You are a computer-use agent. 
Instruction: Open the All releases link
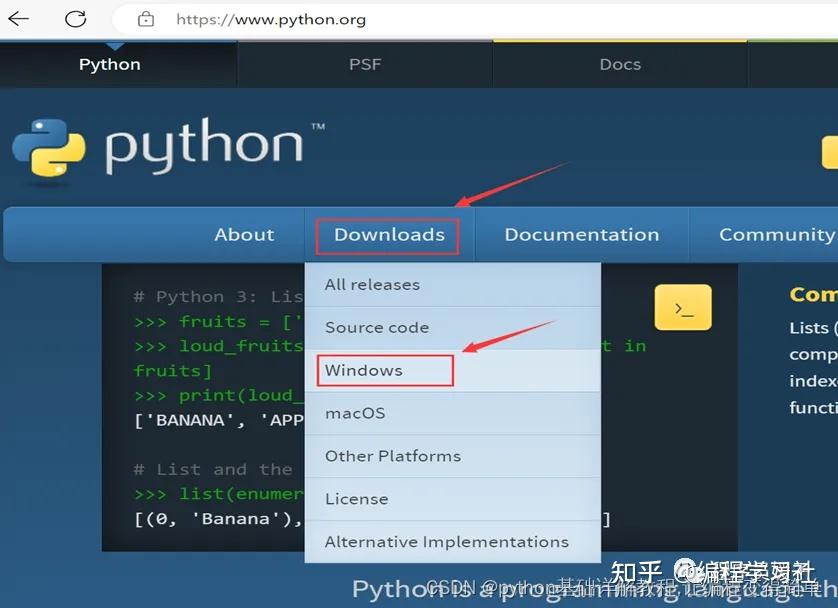372,284
